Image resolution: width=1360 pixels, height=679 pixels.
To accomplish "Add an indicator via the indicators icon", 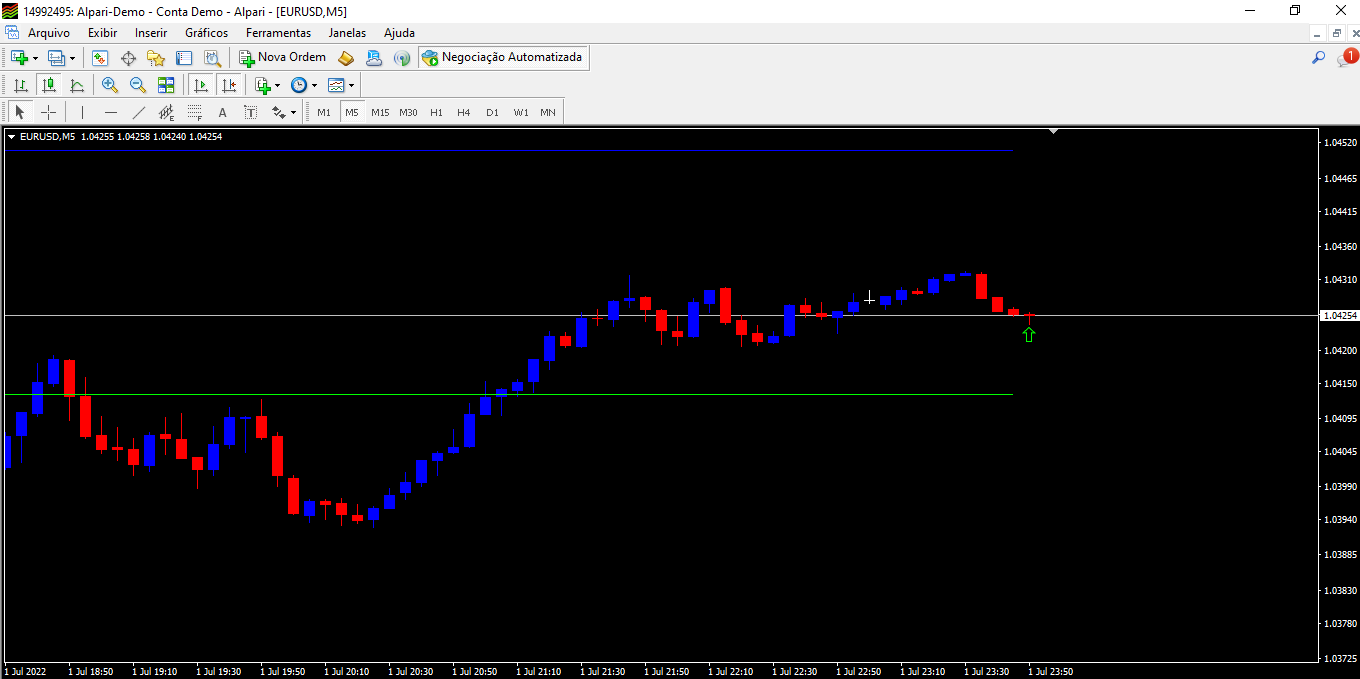I will [x=262, y=85].
